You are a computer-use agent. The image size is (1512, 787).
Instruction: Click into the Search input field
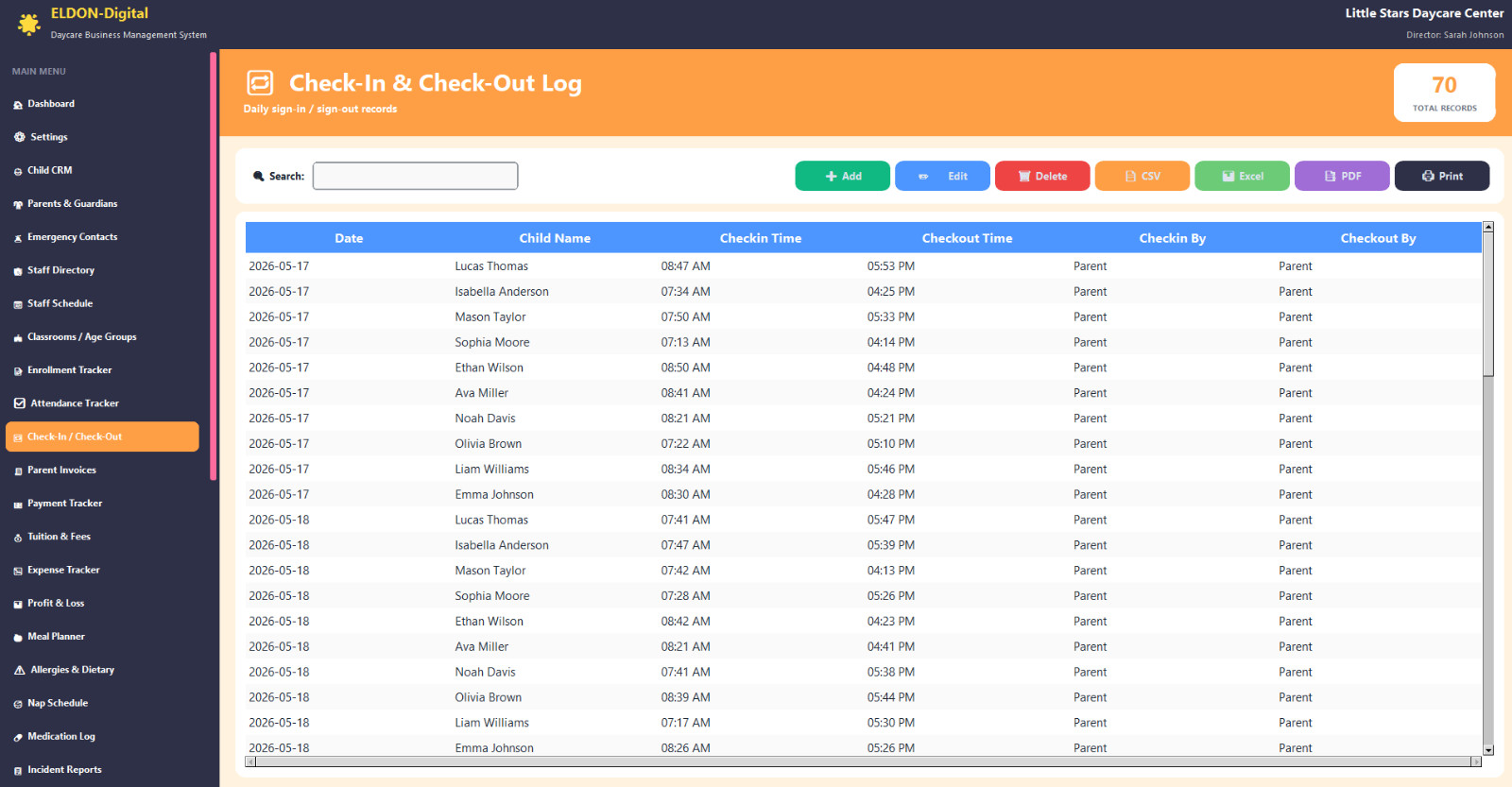416,176
